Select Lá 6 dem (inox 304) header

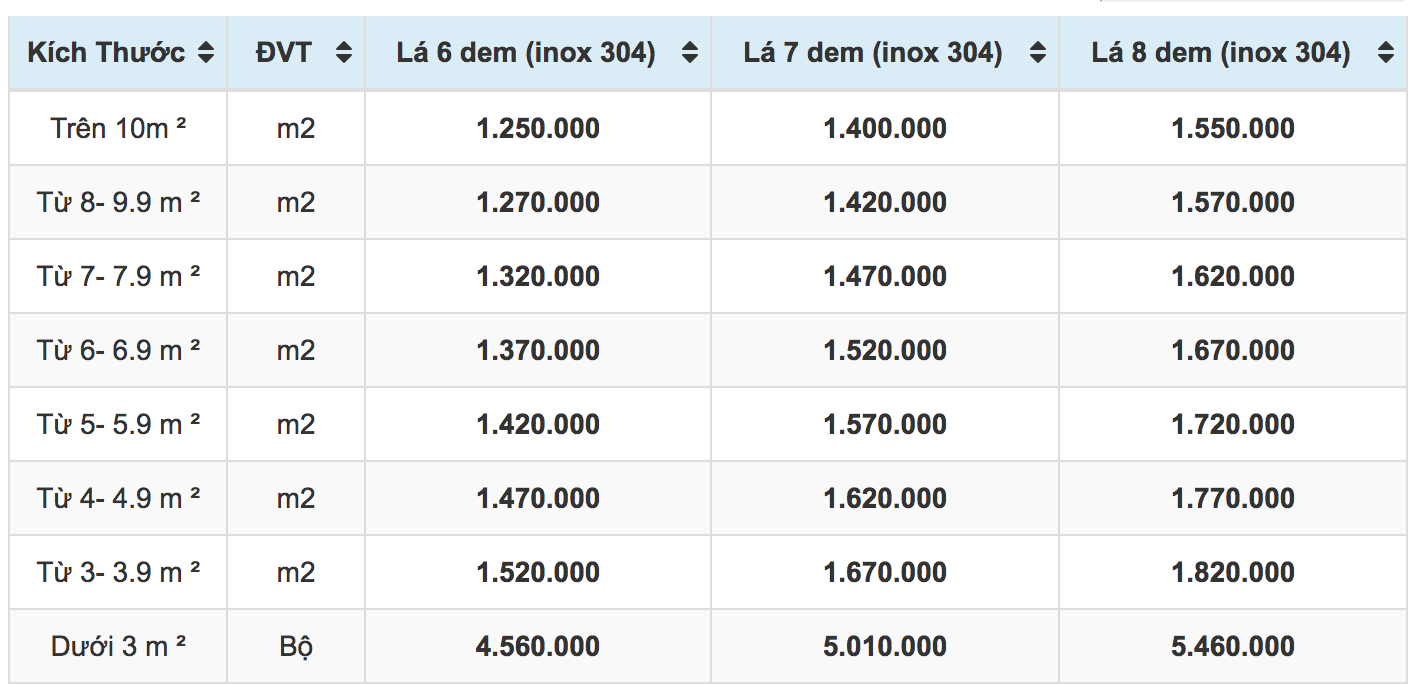[526, 53]
